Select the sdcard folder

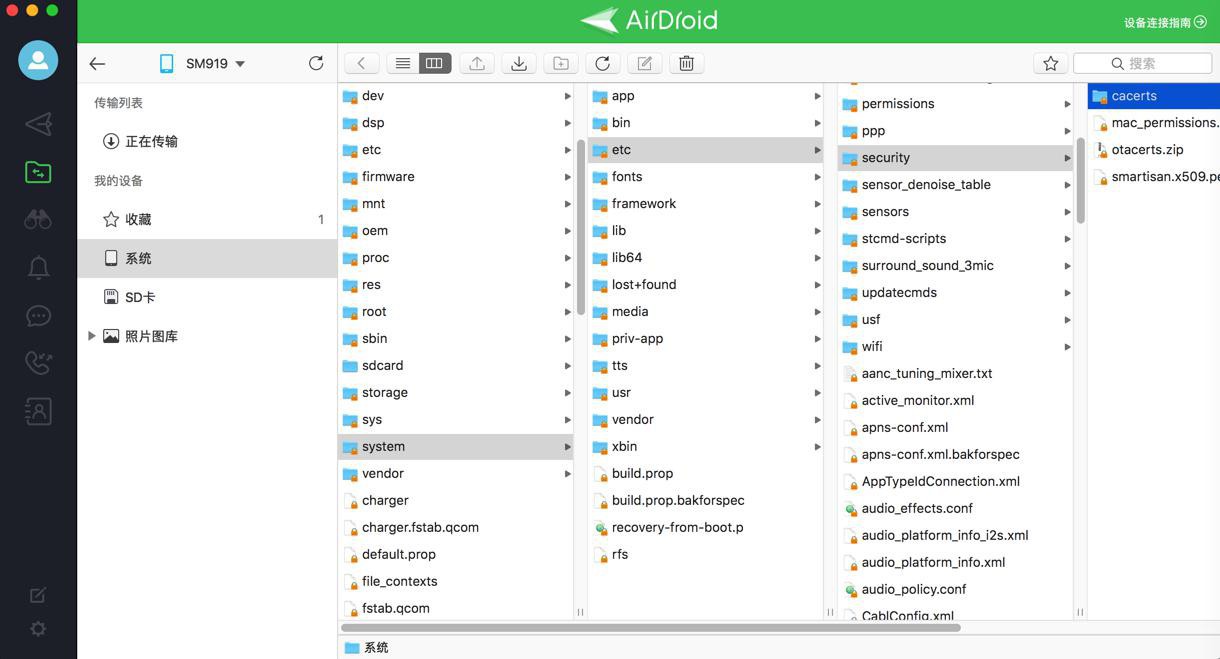(456, 365)
